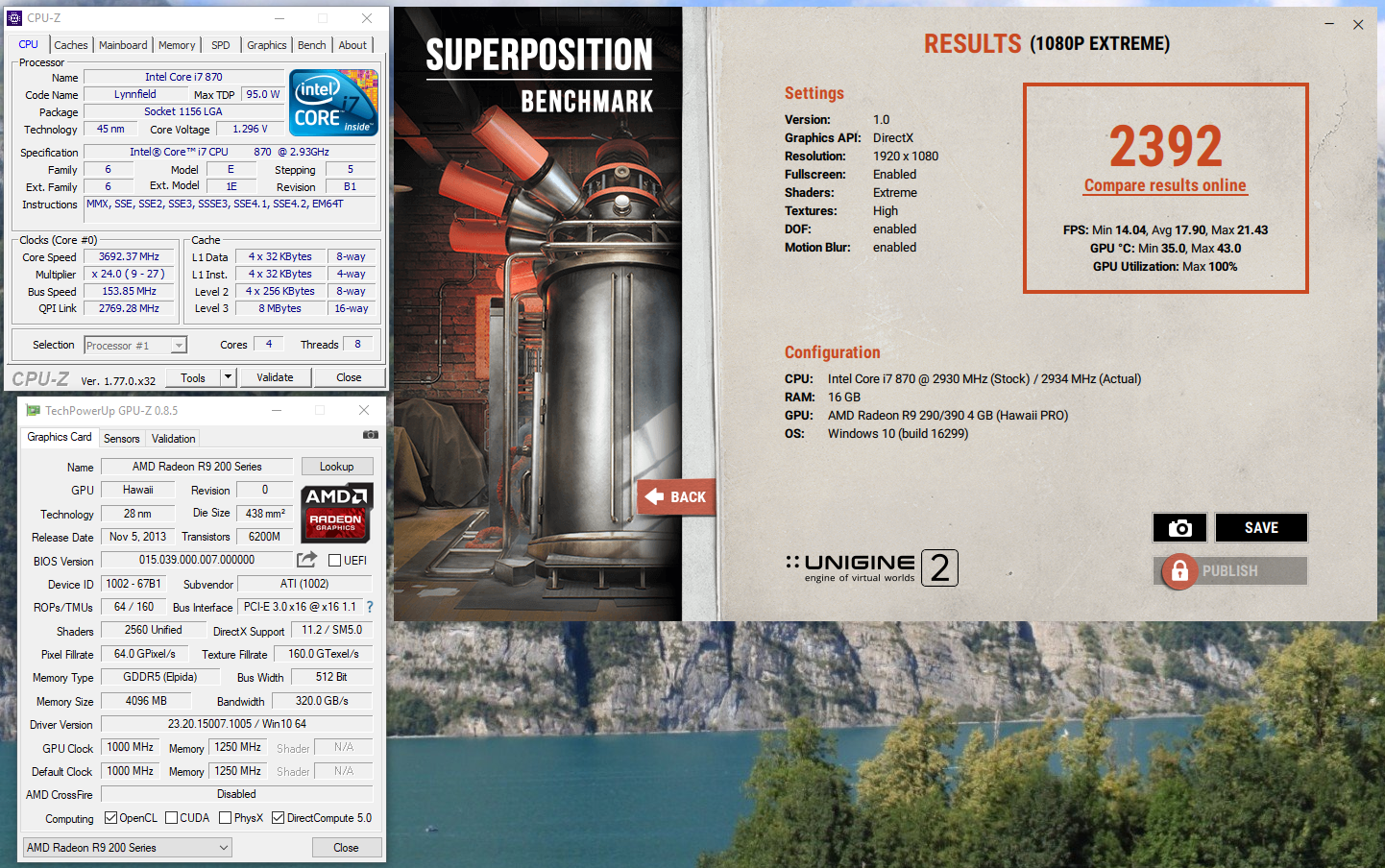Minimize the Superposition results window
This screenshot has width=1385, height=868.
tap(1329, 24)
